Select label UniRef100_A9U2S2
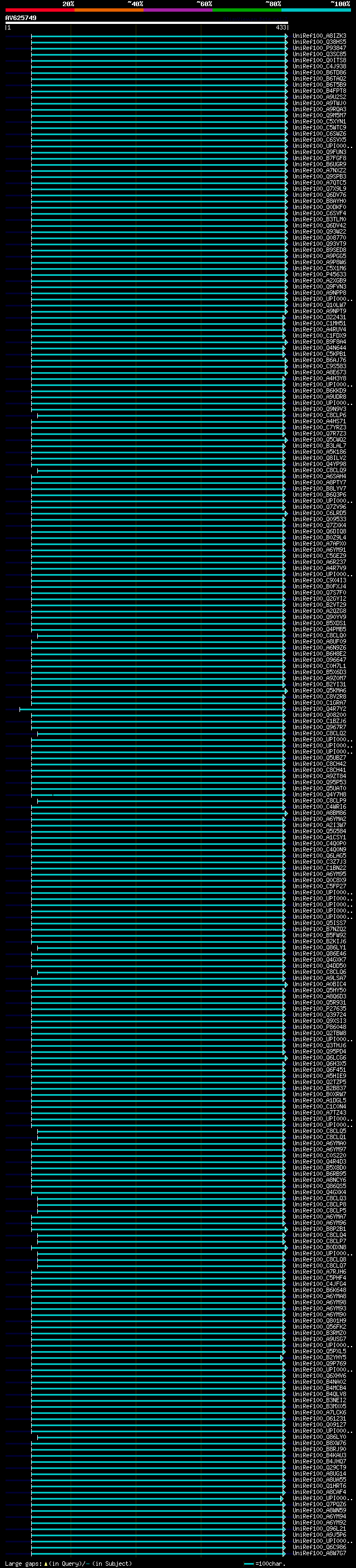This screenshot has width=356, height=1568. click(319, 97)
